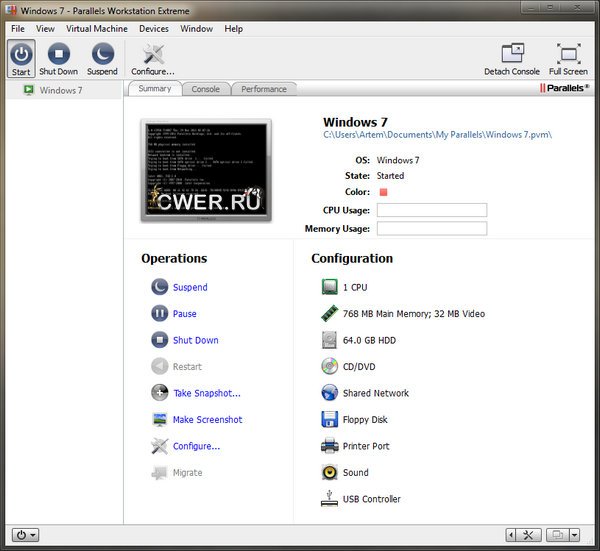
Task: Open the Virtual Machine menu
Action: click(96, 29)
